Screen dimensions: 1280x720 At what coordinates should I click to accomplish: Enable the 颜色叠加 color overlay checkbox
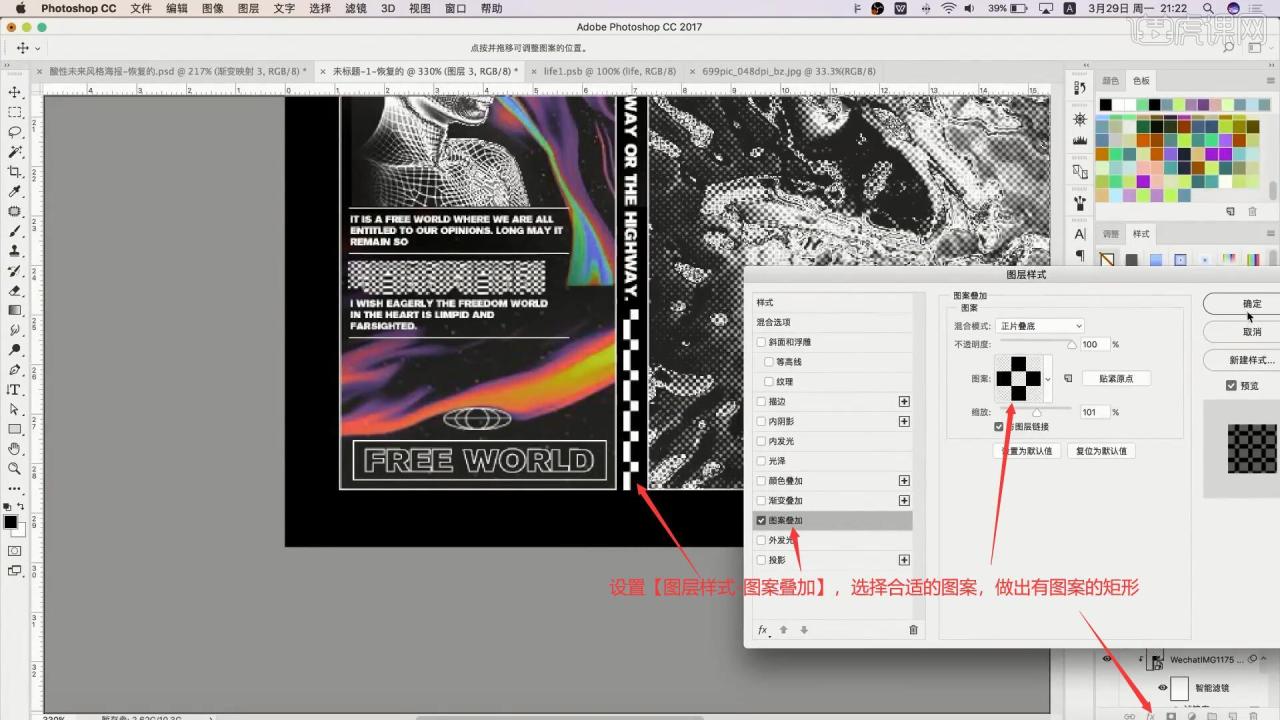point(761,481)
